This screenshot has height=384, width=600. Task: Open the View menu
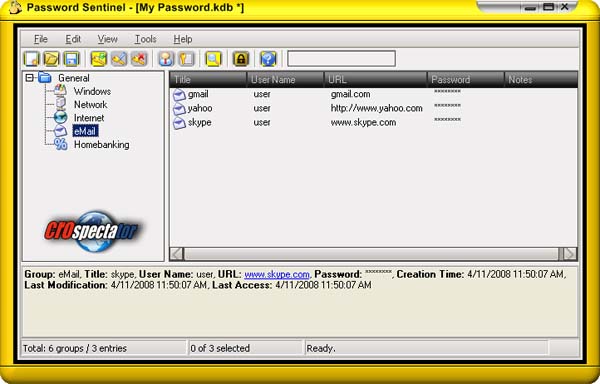pyautogui.click(x=108, y=39)
